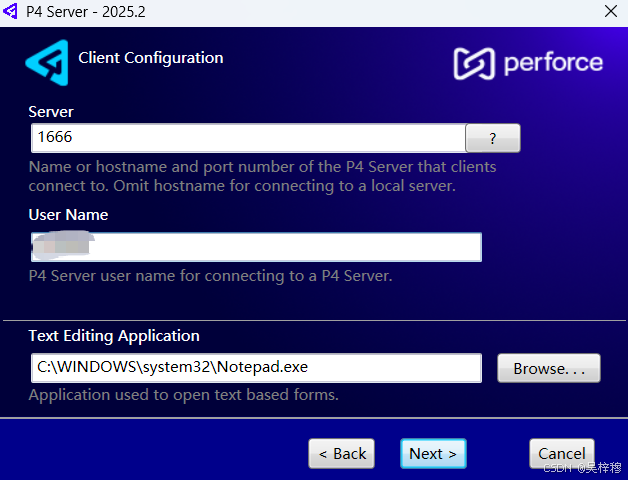Screen dimensions: 628x480
Task: Click the User Name label
Action: (68, 215)
